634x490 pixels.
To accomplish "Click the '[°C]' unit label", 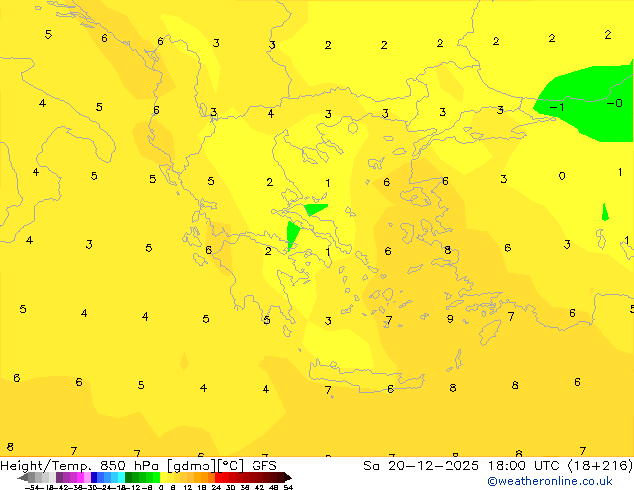I will click(x=230, y=466).
